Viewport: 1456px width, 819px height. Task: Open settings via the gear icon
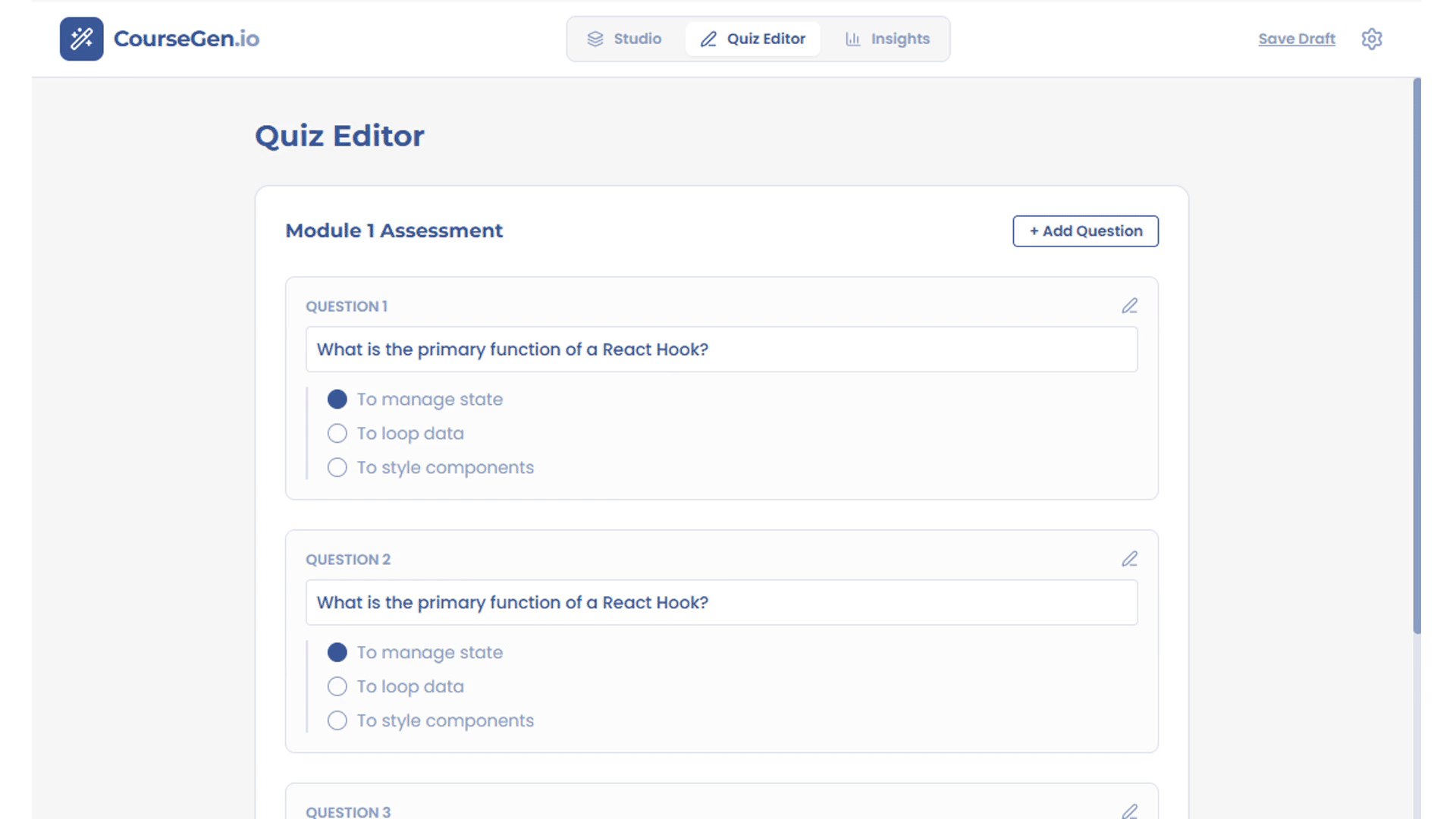pos(1371,39)
